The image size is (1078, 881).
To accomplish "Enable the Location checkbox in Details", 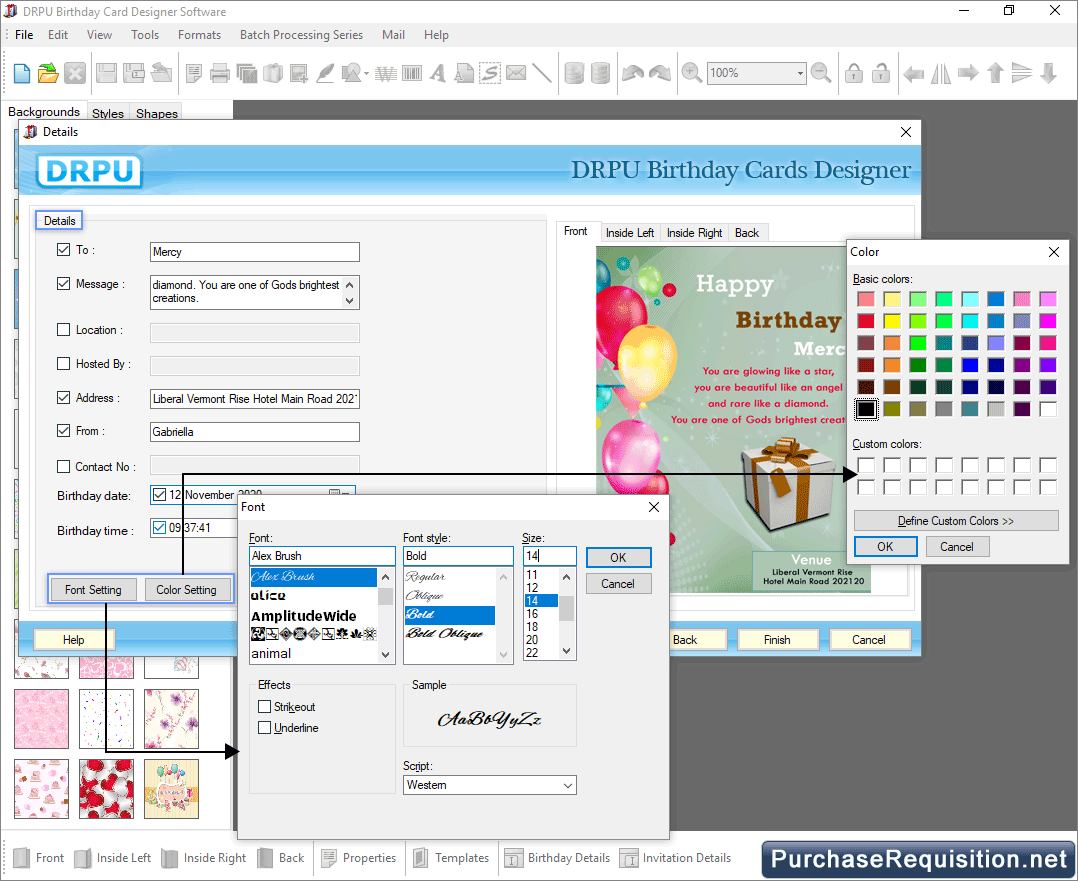I will pyautogui.click(x=64, y=330).
